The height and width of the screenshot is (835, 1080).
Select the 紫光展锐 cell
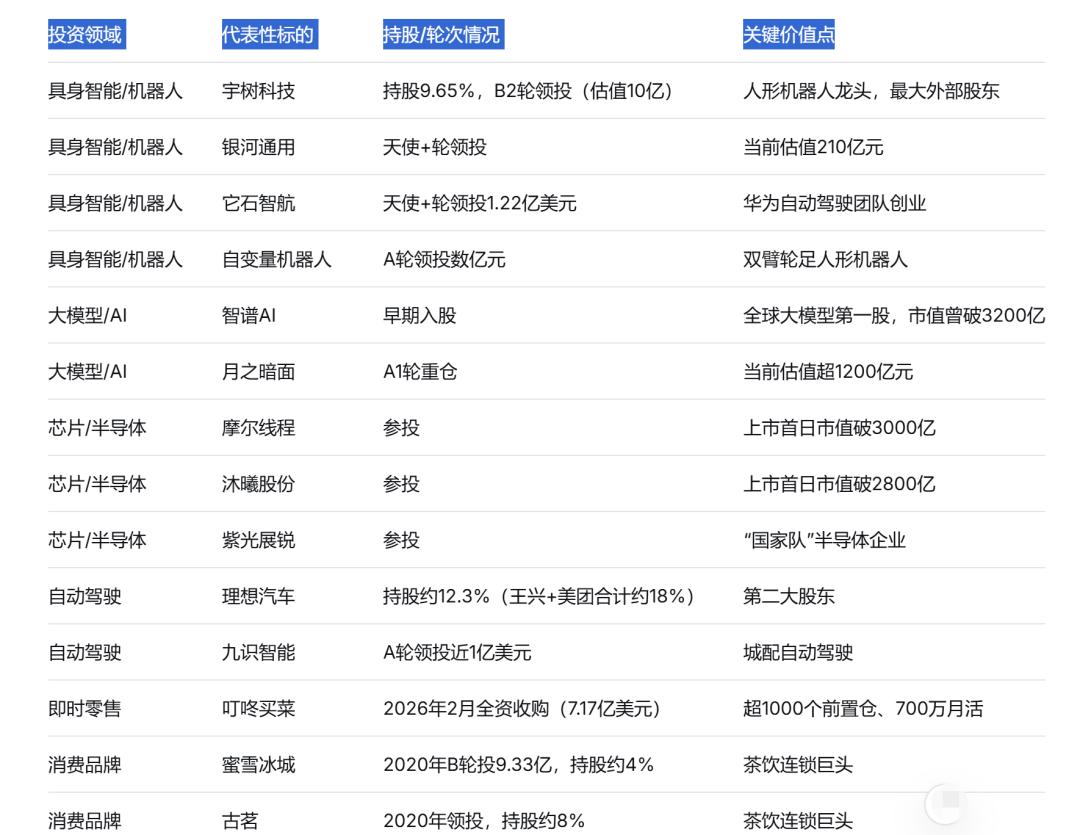pos(258,539)
